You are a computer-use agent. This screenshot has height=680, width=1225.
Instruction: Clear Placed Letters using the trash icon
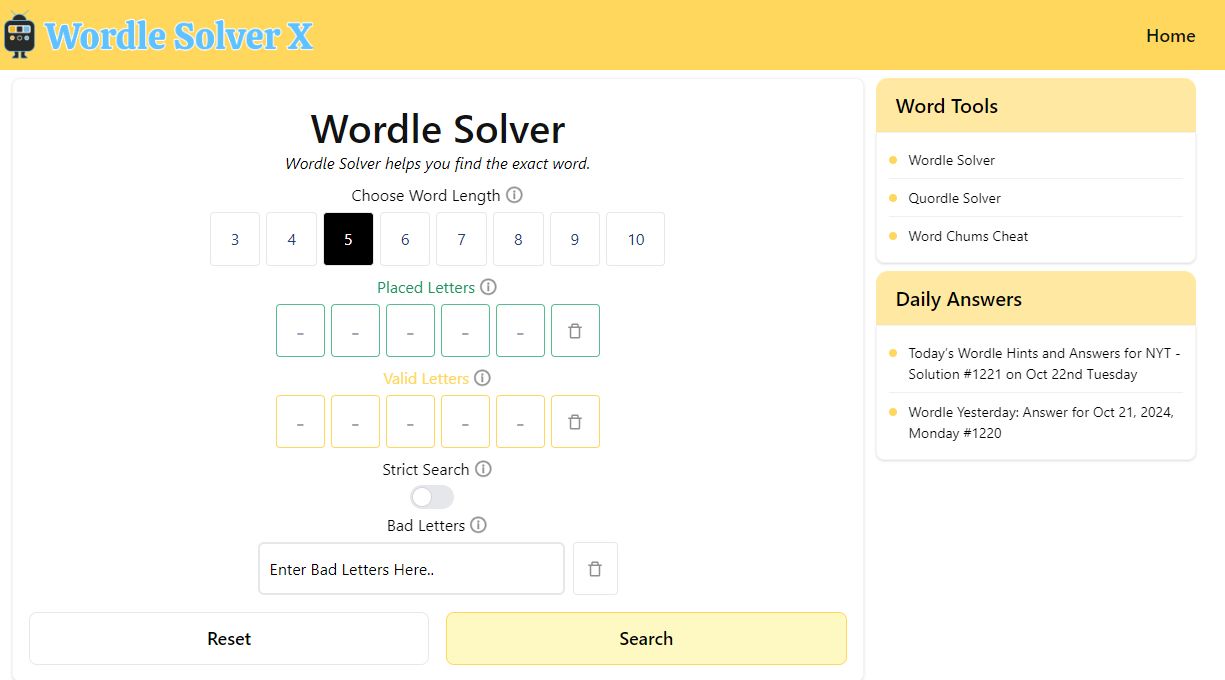[575, 330]
